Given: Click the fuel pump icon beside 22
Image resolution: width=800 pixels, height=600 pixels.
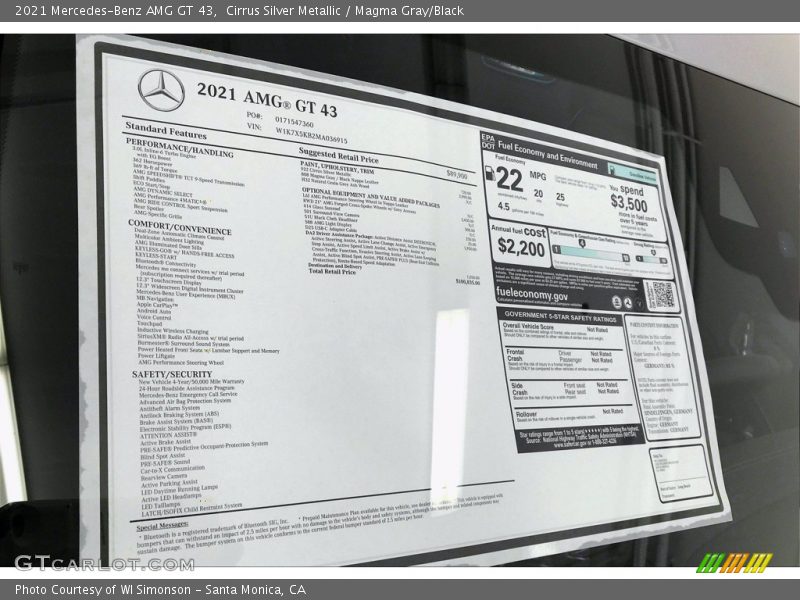Looking at the screenshot, I should 489,173.
